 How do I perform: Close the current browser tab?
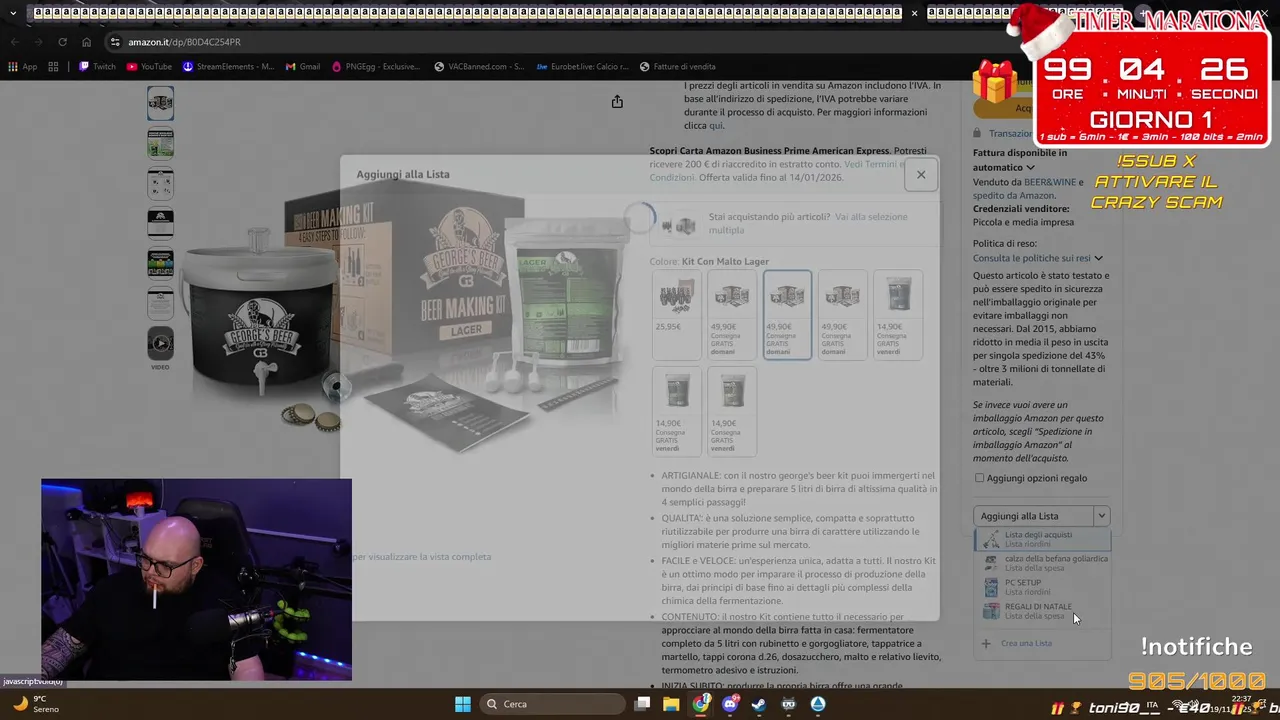(914, 13)
